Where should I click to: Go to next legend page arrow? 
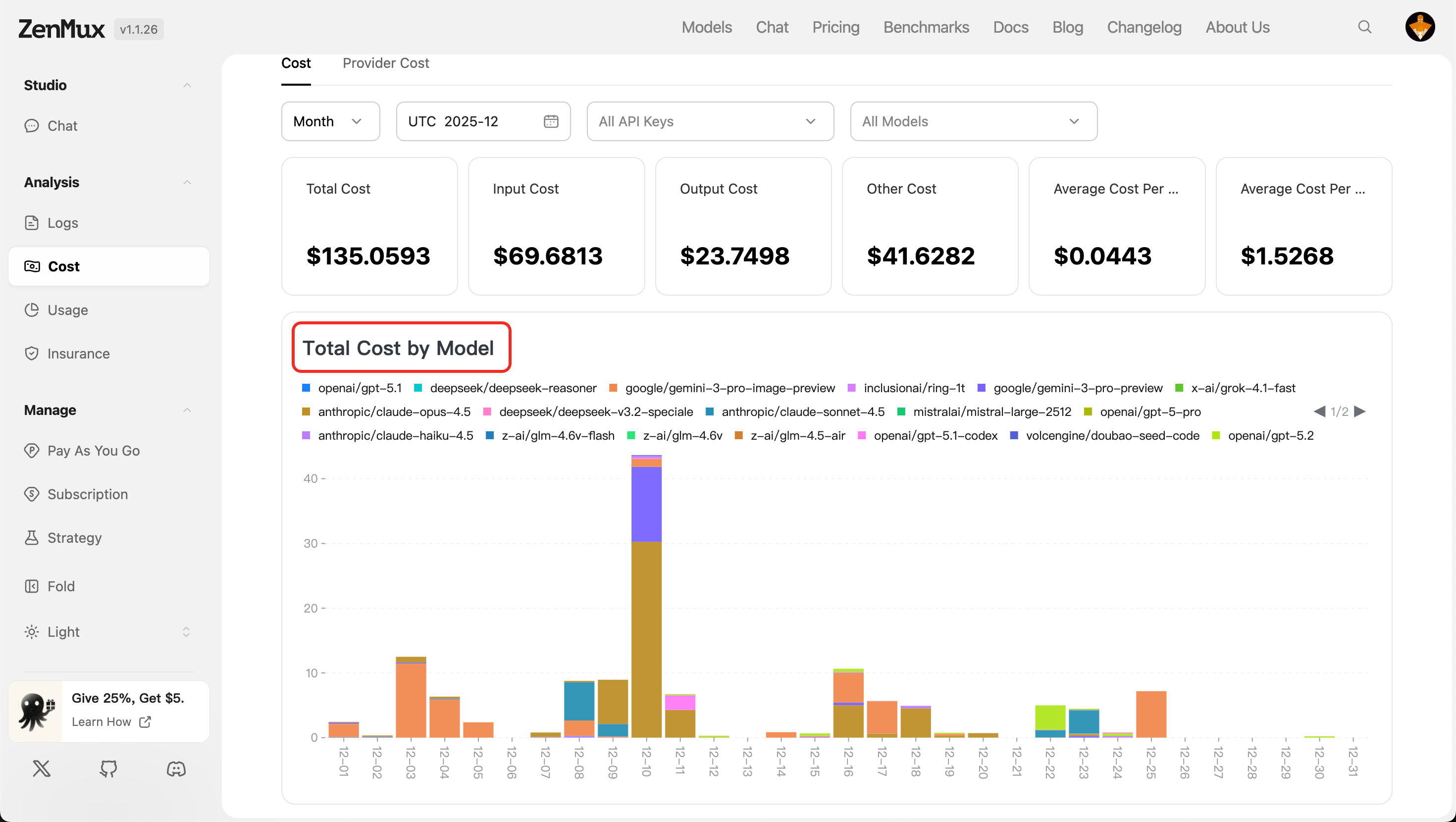pos(1360,411)
